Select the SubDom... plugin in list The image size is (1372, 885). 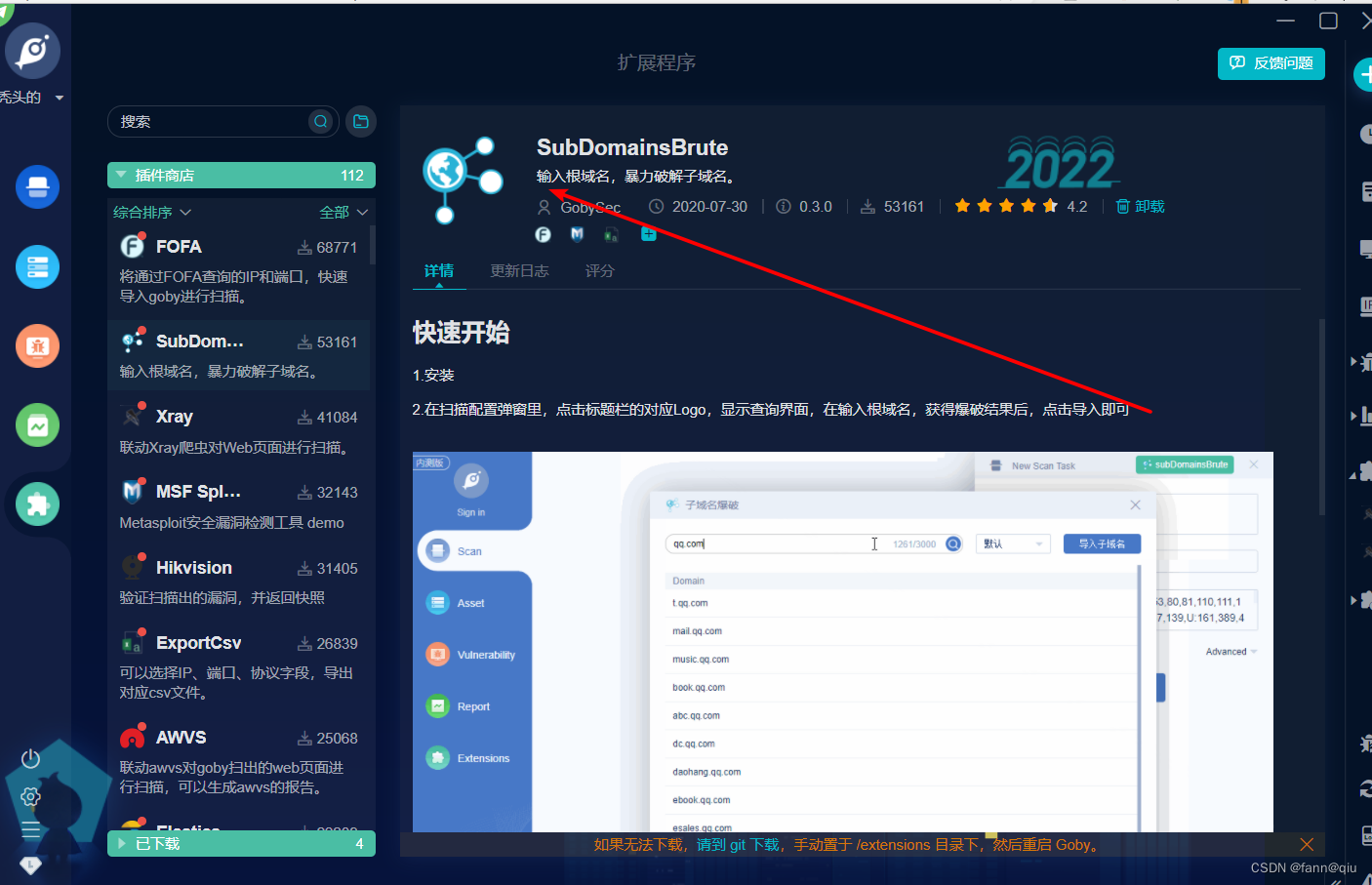(x=239, y=355)
